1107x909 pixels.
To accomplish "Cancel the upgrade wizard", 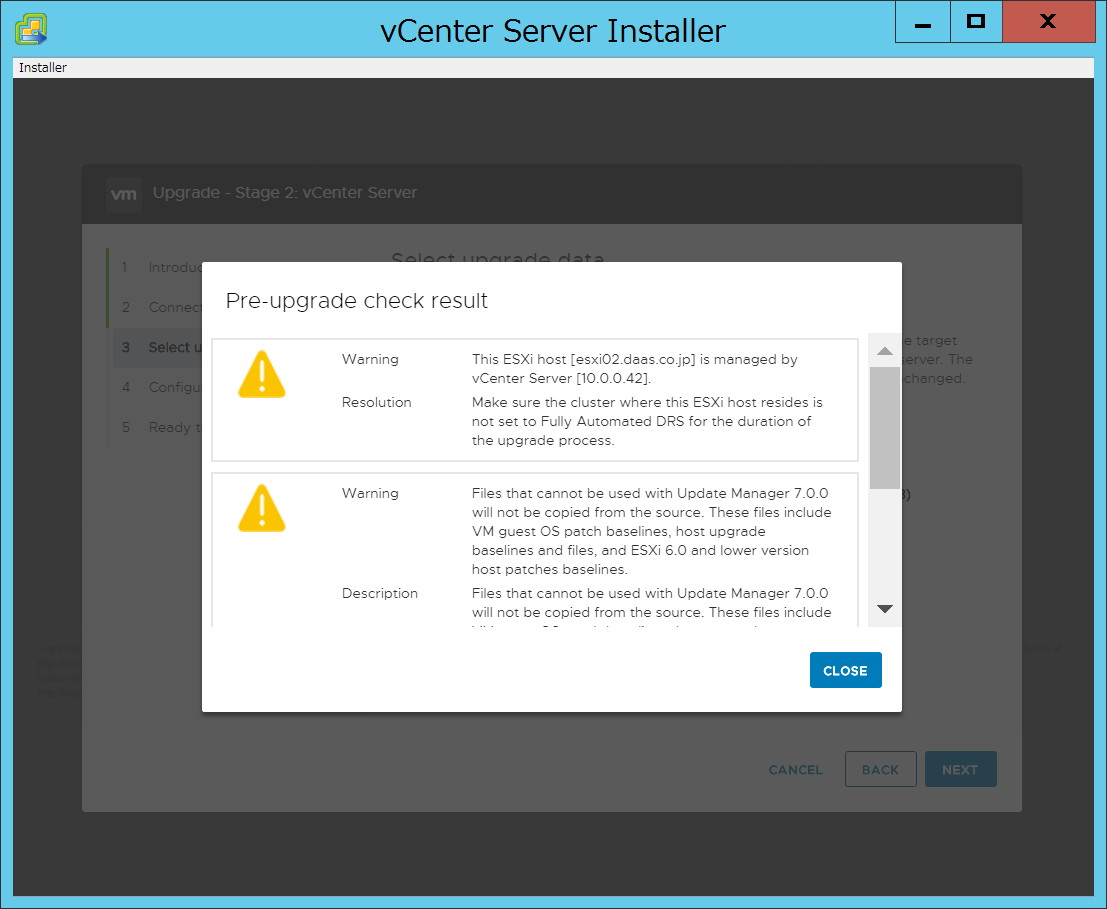I will pos(796,770).
